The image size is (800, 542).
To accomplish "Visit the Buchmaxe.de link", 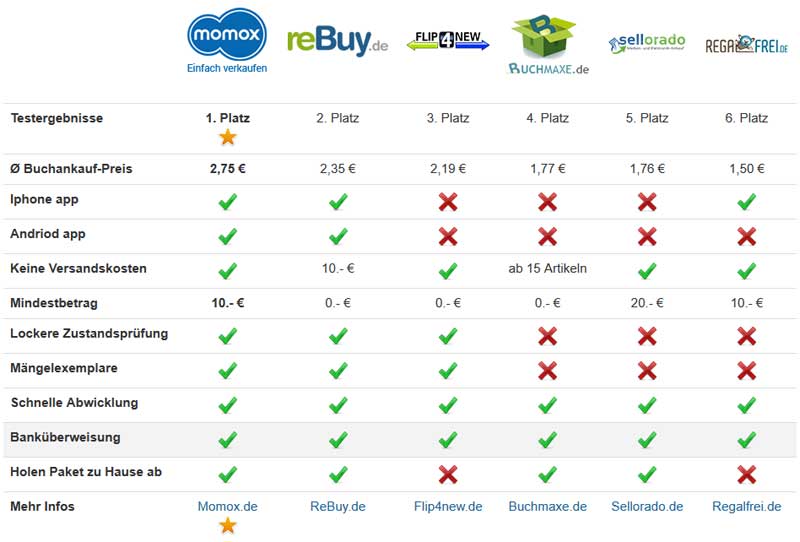I will coord(547,506).
